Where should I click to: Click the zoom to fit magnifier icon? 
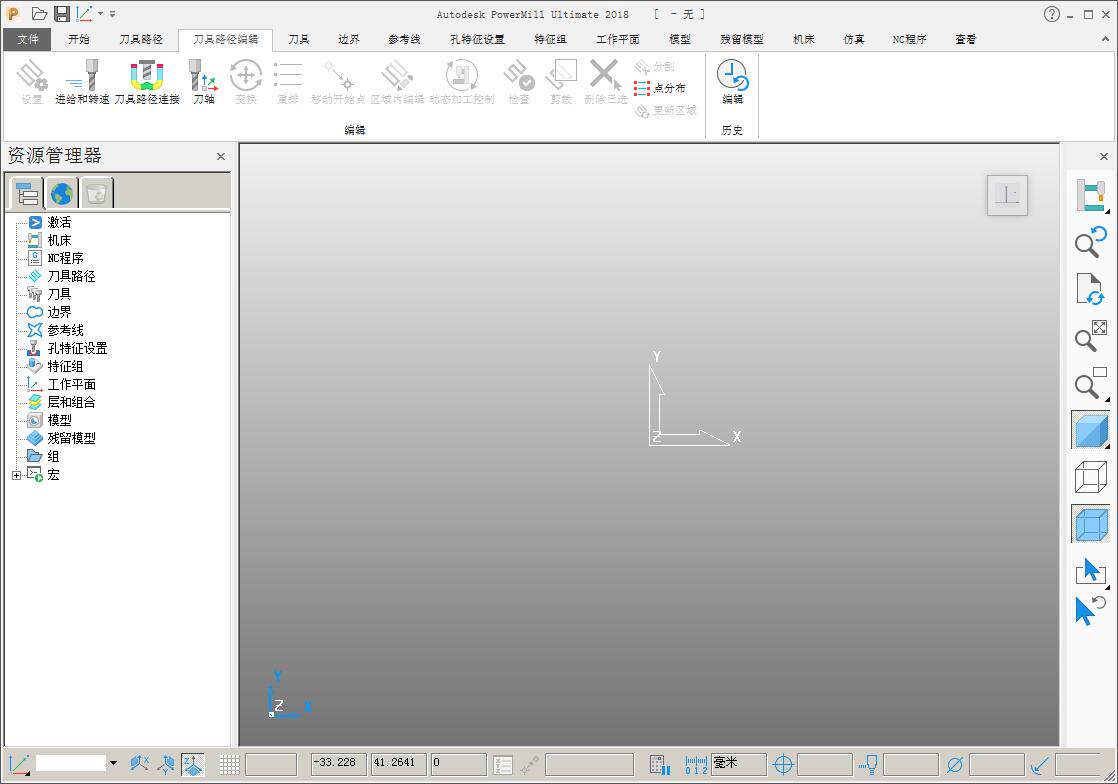pyautogui.click(x=1090, y=336)
